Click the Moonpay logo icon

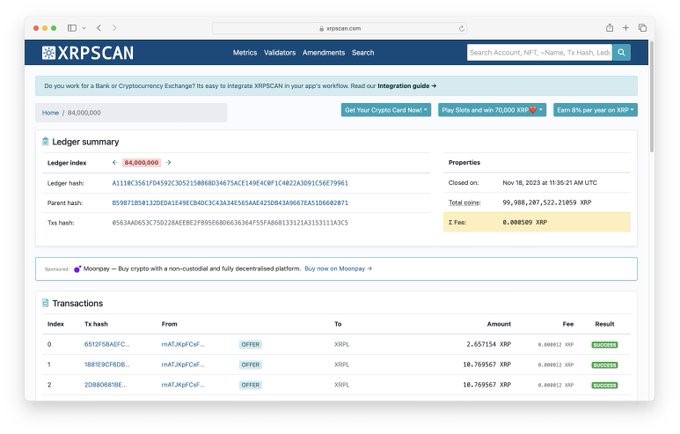coord(77,269)
